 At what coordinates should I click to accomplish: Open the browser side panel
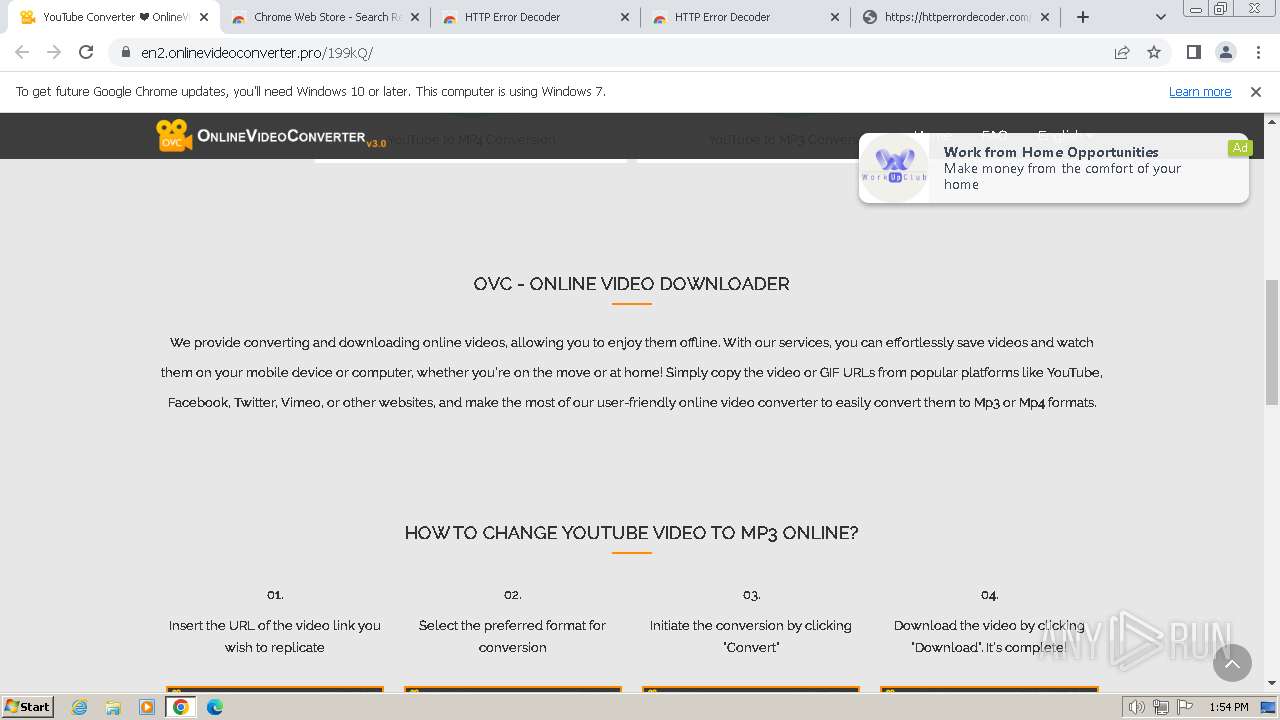coord(1193,52)
